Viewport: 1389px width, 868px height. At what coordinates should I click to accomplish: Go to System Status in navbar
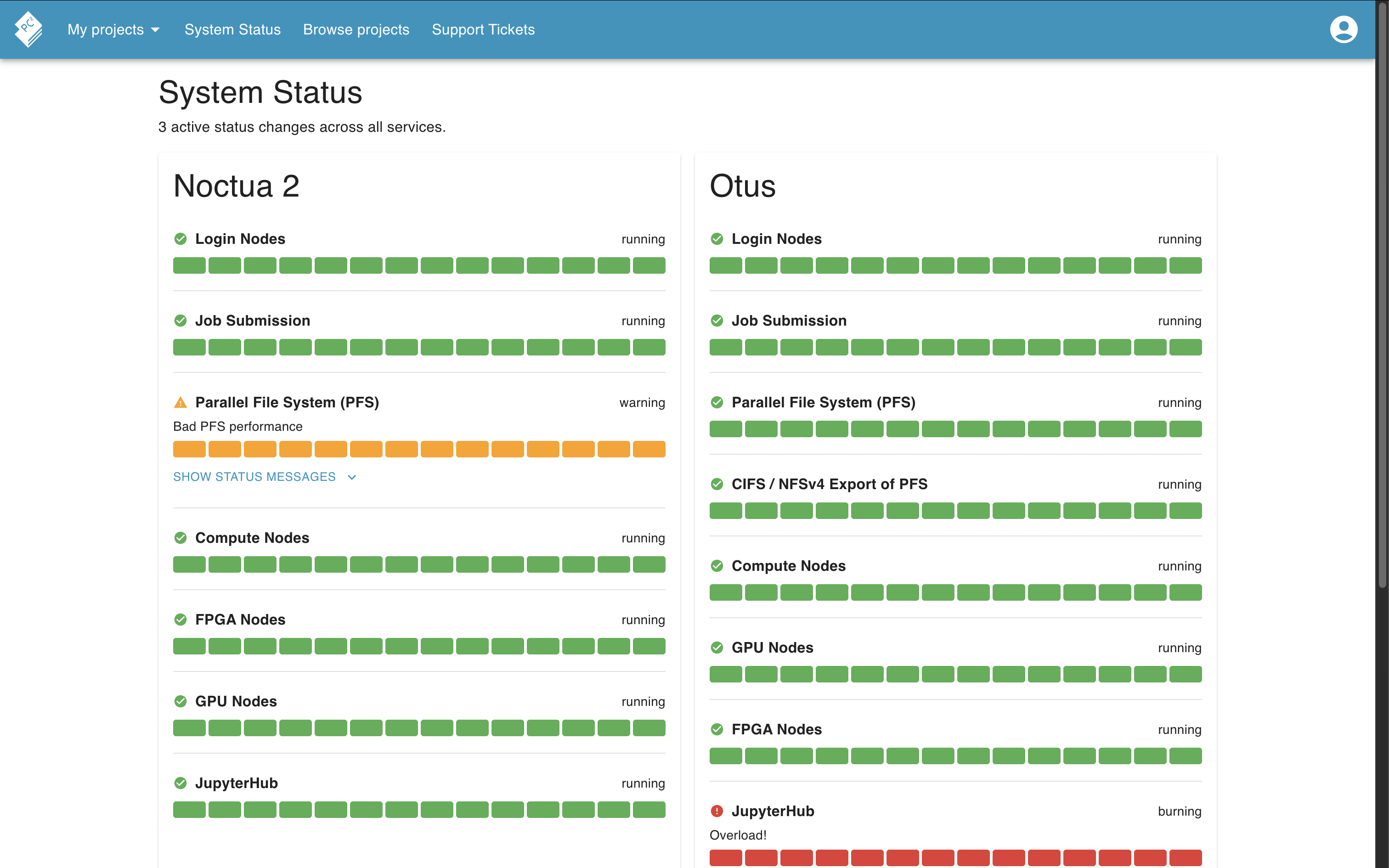pyautogui.click(x=232, y=29)
